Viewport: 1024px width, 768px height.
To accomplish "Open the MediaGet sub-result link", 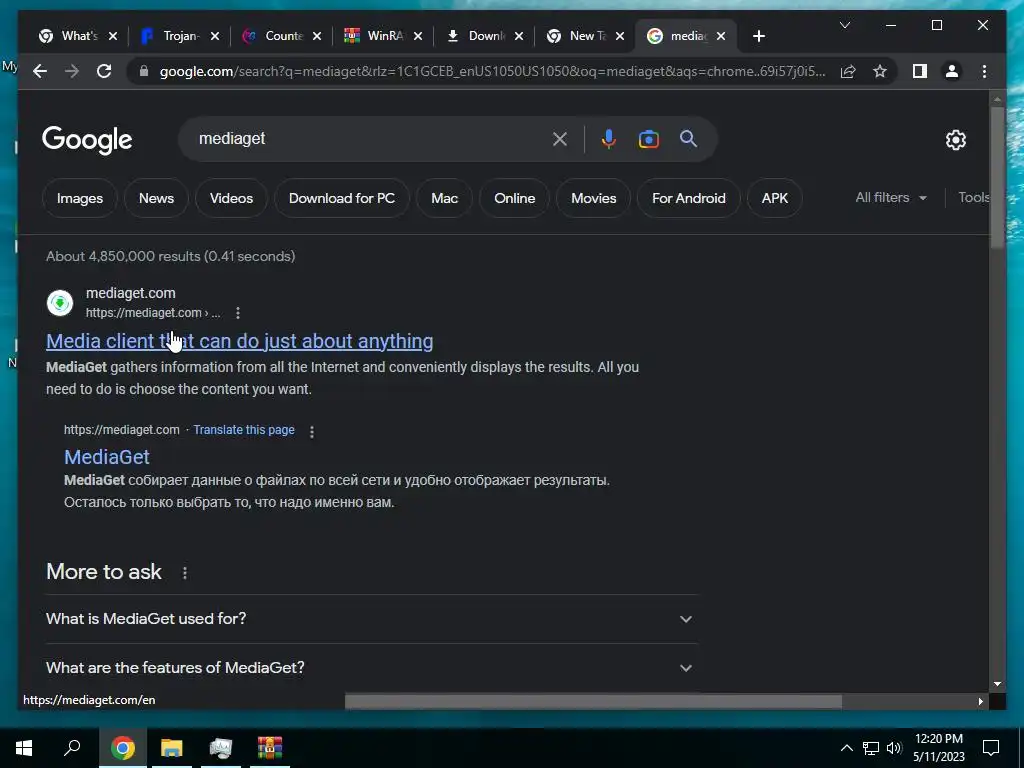I will click(107, 457).
